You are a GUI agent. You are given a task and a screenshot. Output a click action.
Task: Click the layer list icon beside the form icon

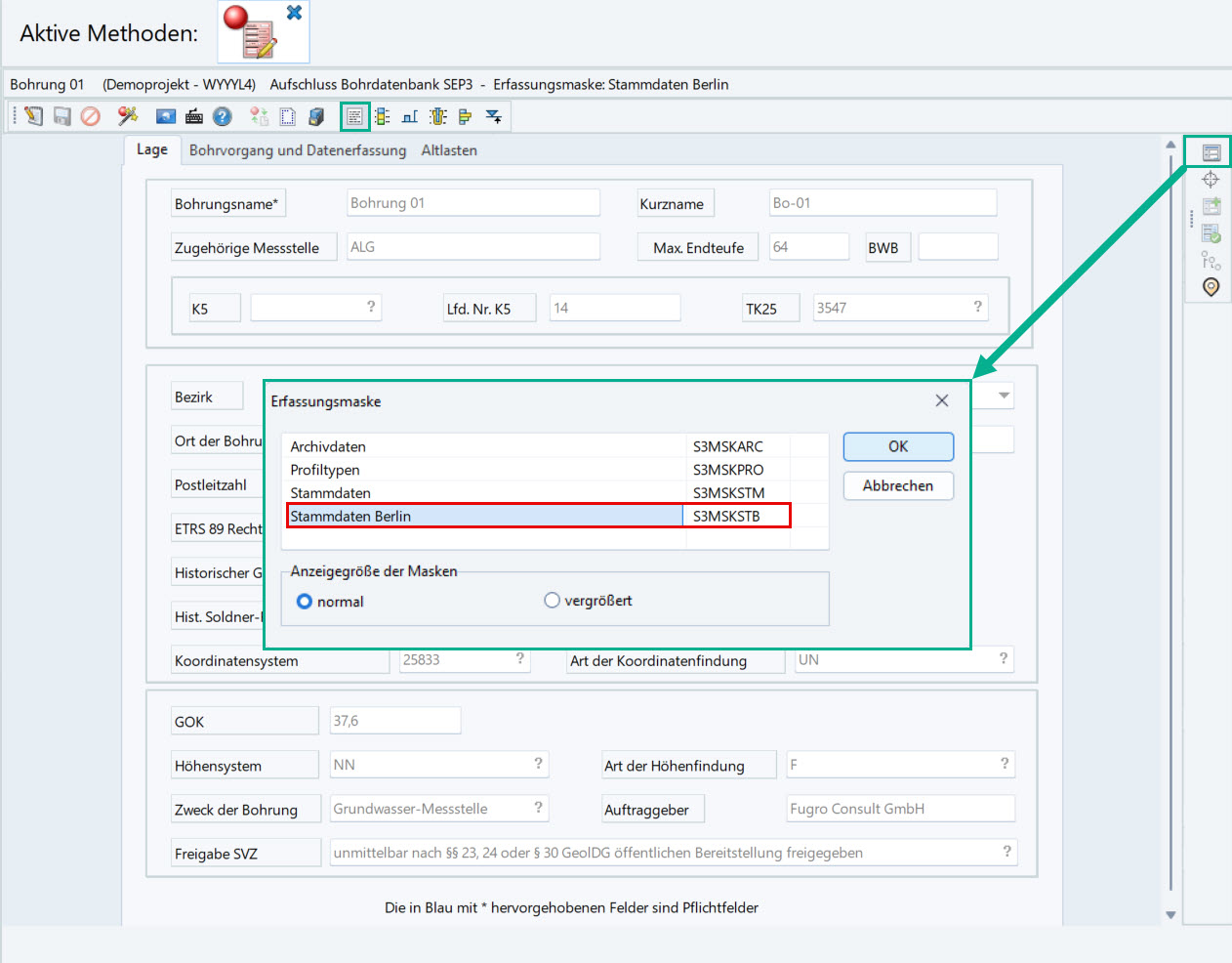pos(383,117)
